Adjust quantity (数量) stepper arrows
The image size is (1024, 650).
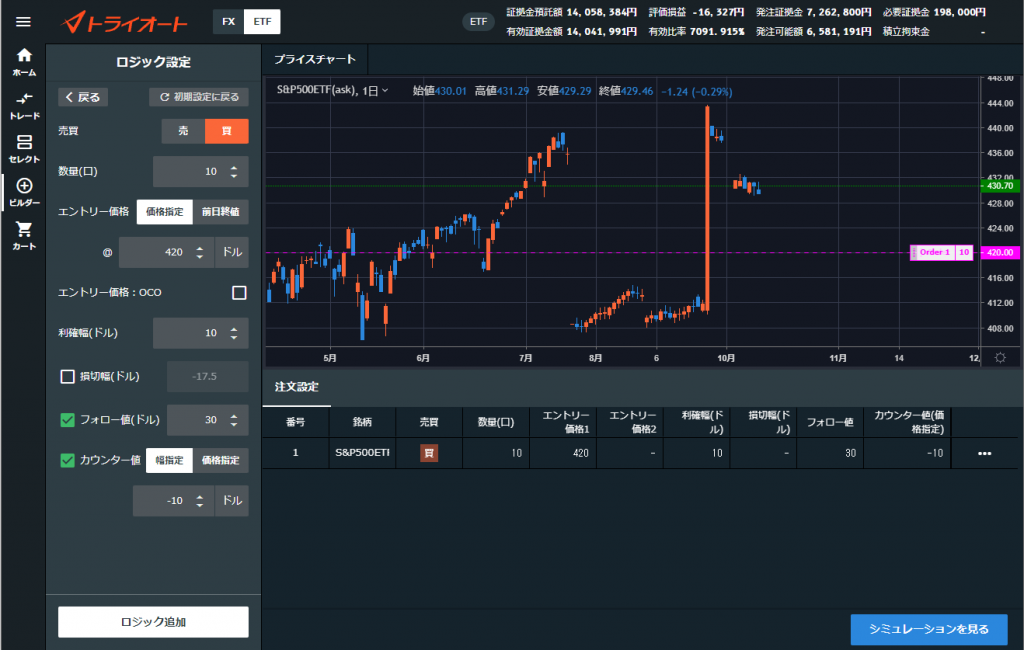click(x=234, y=171)
